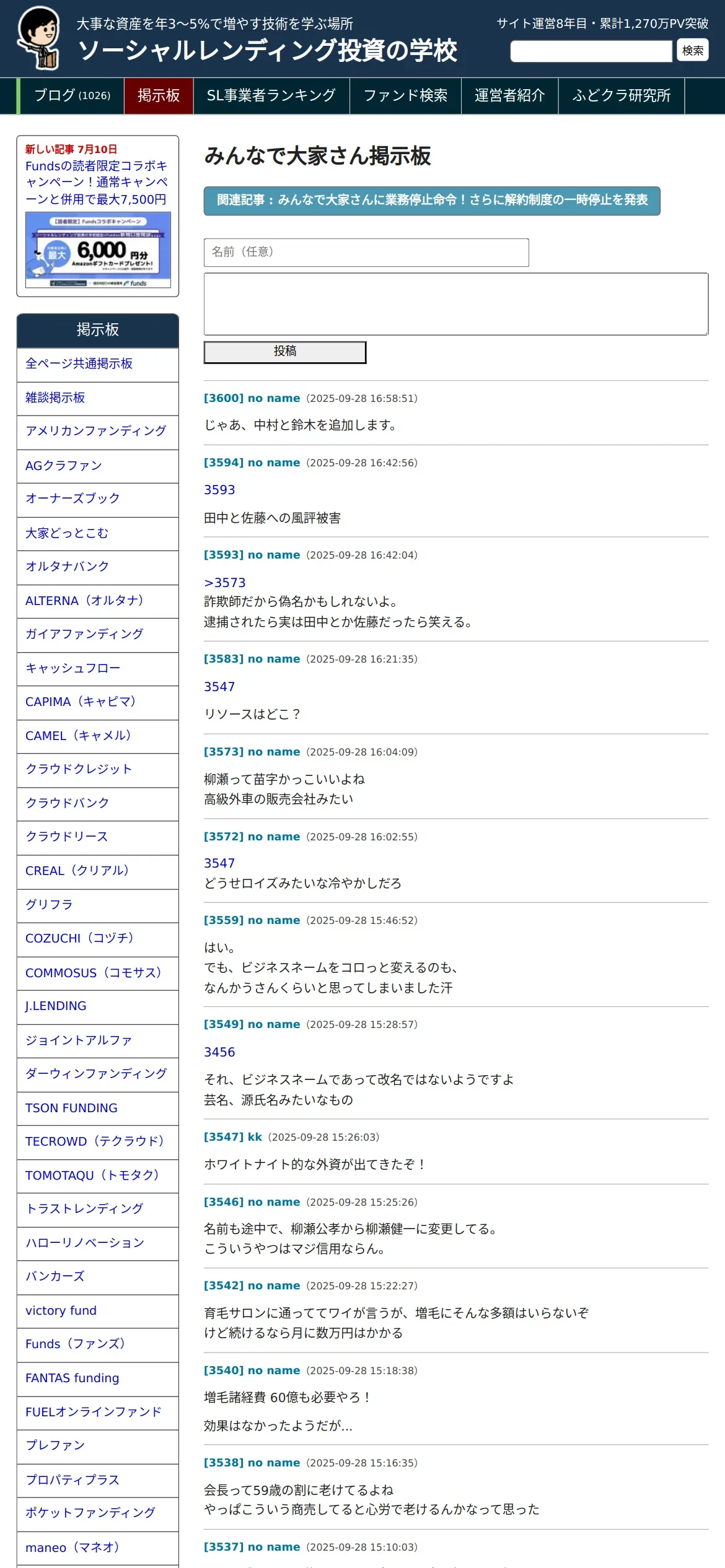Open アメリカンファンディング board
This screenshot has width=725, height=1568.
(x=98, y=432)
